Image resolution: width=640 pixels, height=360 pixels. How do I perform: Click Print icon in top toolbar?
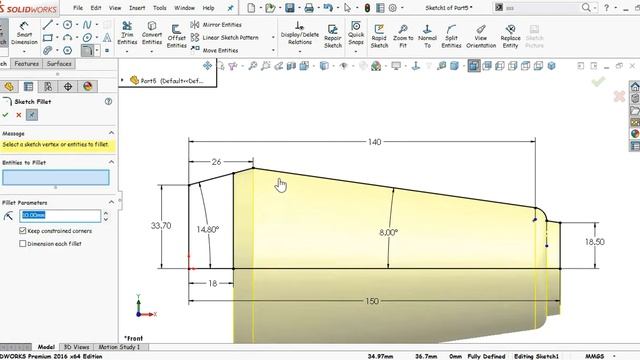(x=309, y=8)
